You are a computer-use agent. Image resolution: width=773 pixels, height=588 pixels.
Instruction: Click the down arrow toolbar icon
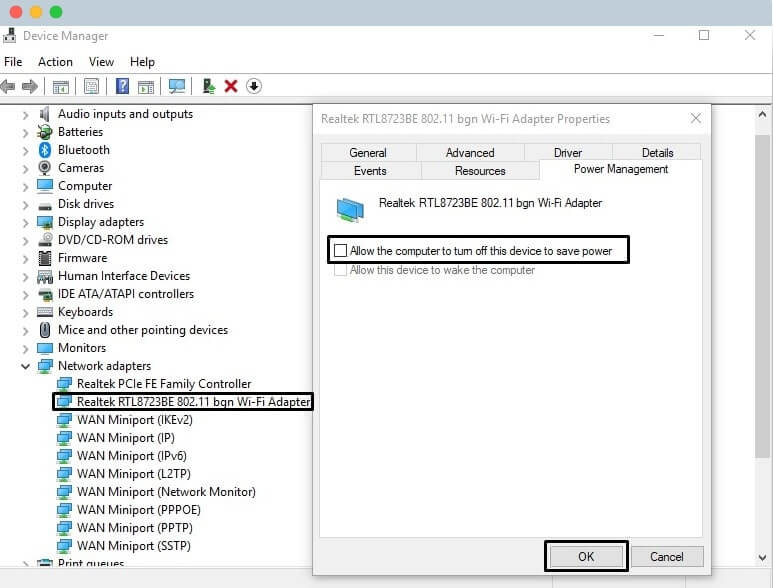click(x=254, y=86)
